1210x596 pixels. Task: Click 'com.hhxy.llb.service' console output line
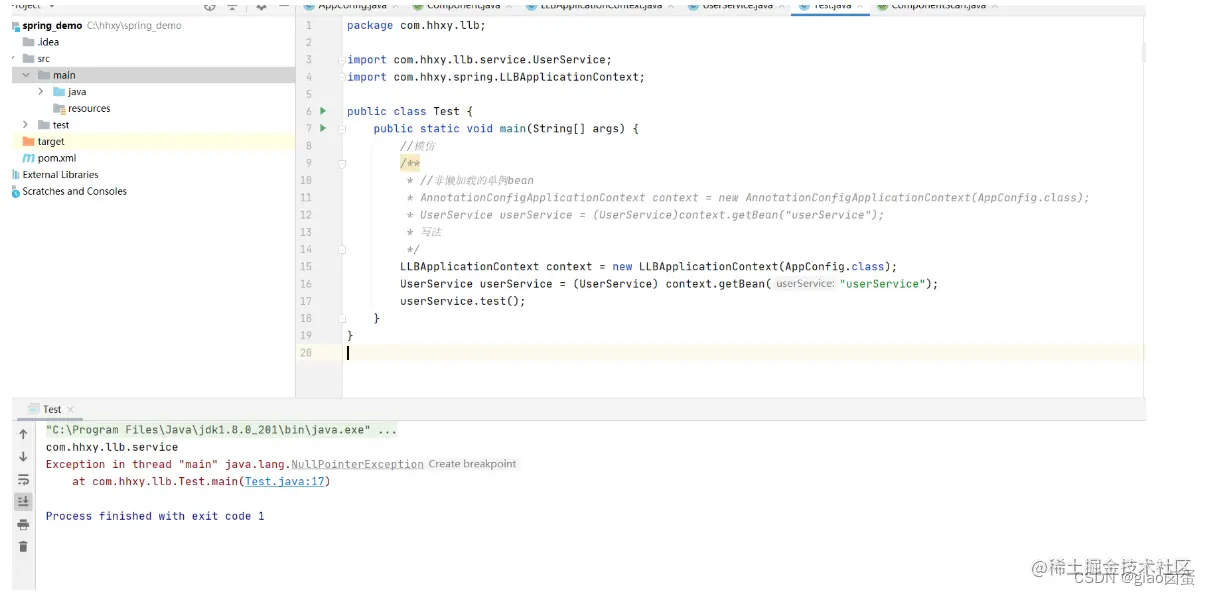[x=112, y=447]
